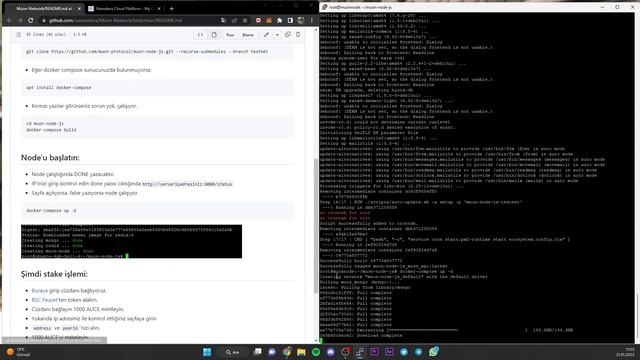Go back in the Chrome browser

click(x=9, y=20)
